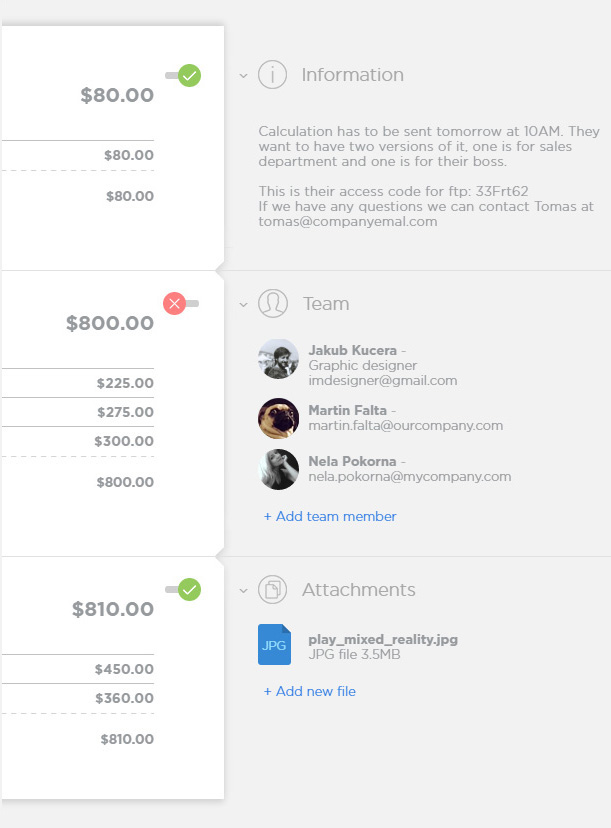Click Jakub Kucera's avatar photo
The height and width of the screenshot is (828, 611).
pyautogui.click(x=278, y=359)
